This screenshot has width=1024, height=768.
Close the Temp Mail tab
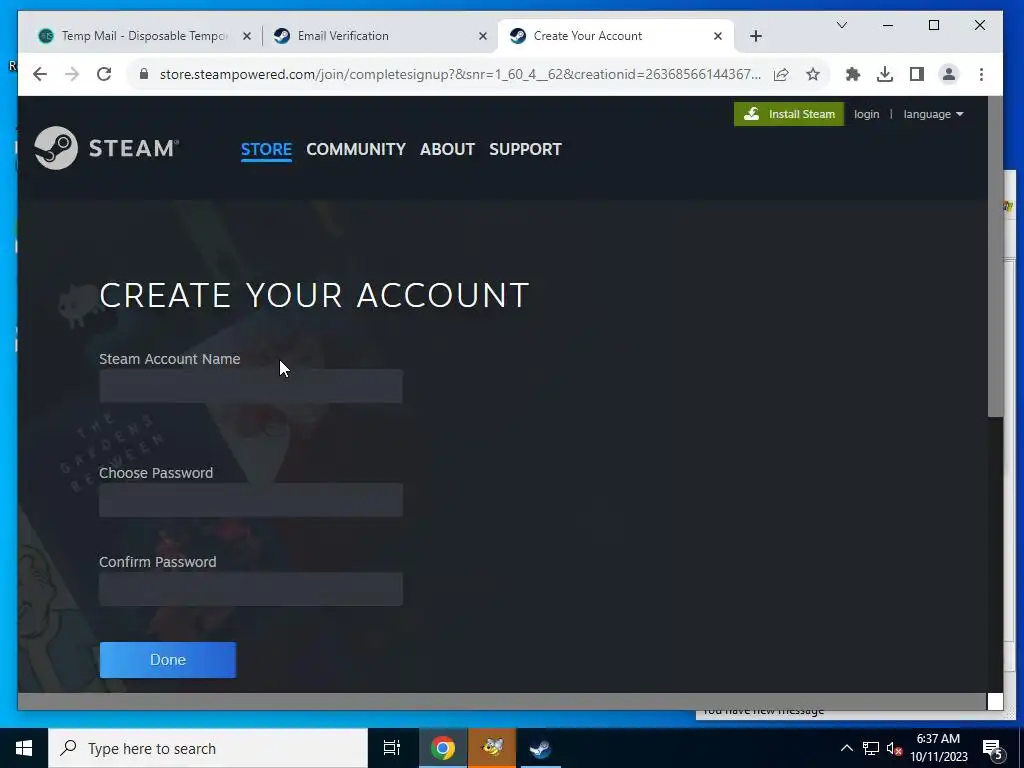pos(246,37)
